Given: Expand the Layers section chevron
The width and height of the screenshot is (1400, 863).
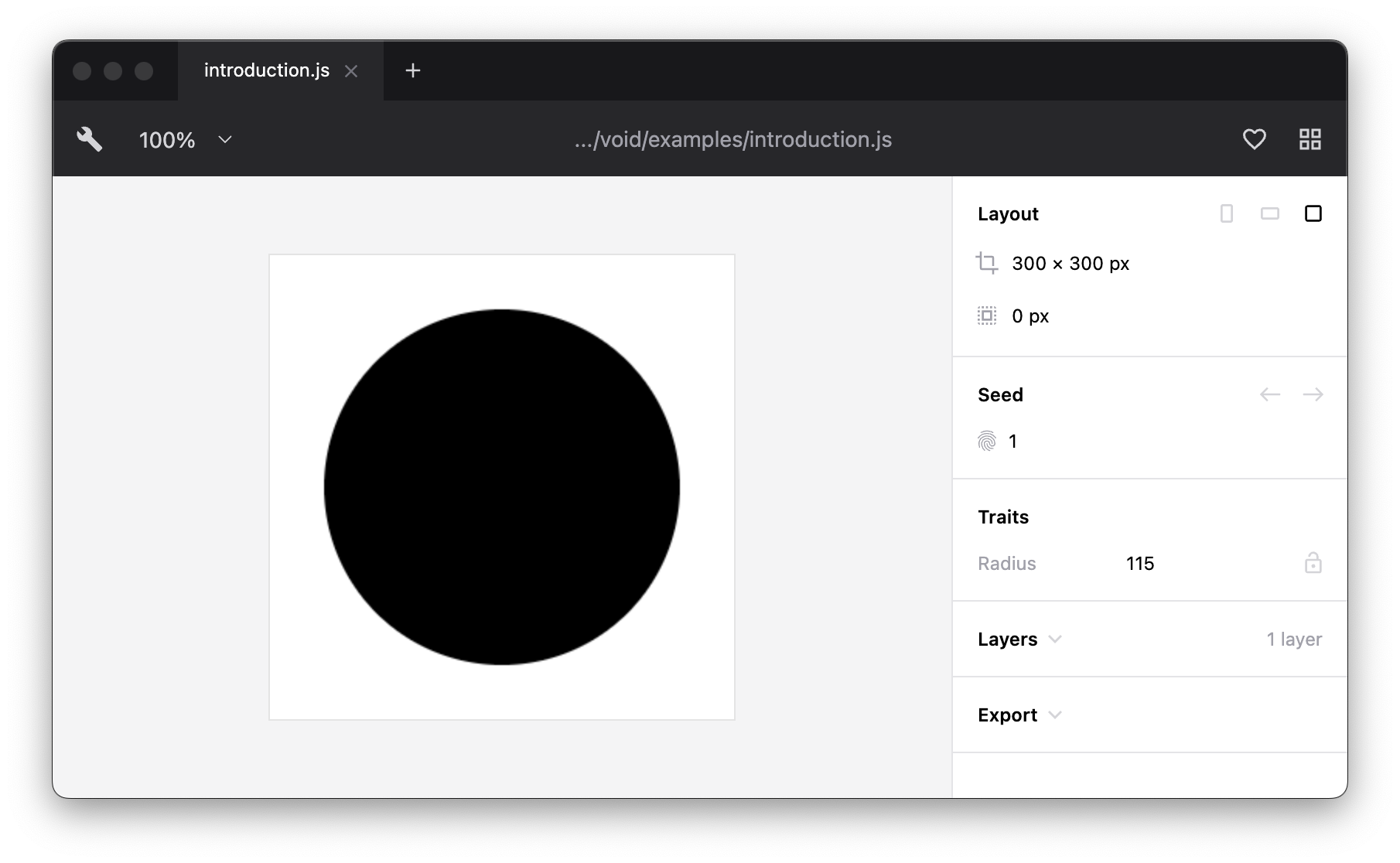Looking at the screenshot, I should 1055,640.
